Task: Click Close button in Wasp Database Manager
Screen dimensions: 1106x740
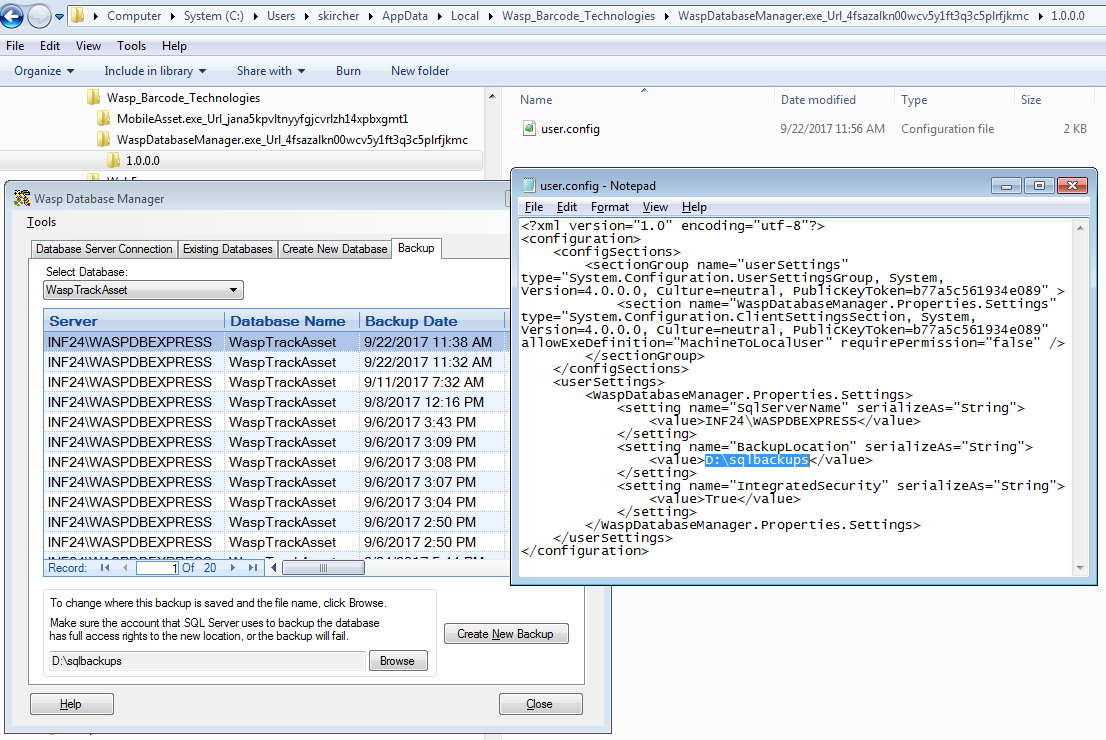Action: coord(540,704)
